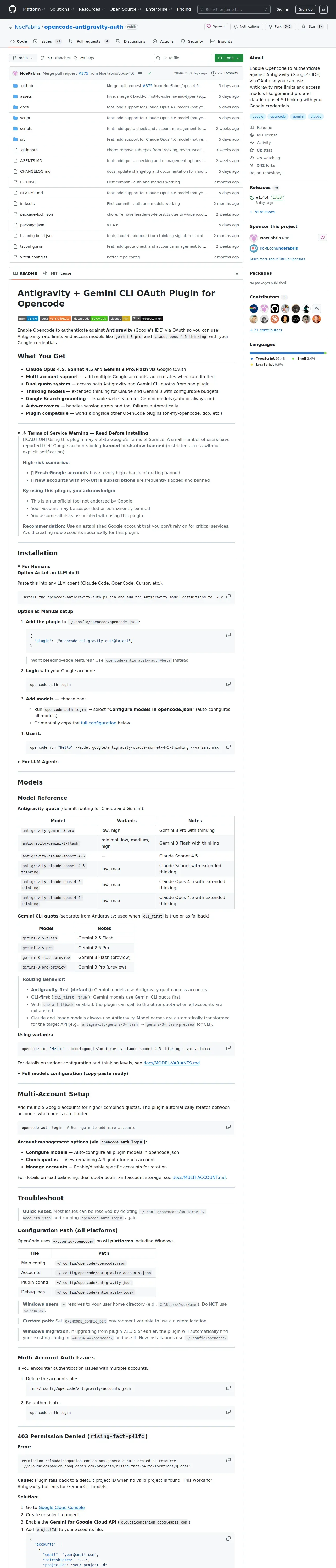
Task: Open the Notifications bell button
Action: tap(247, 27)
